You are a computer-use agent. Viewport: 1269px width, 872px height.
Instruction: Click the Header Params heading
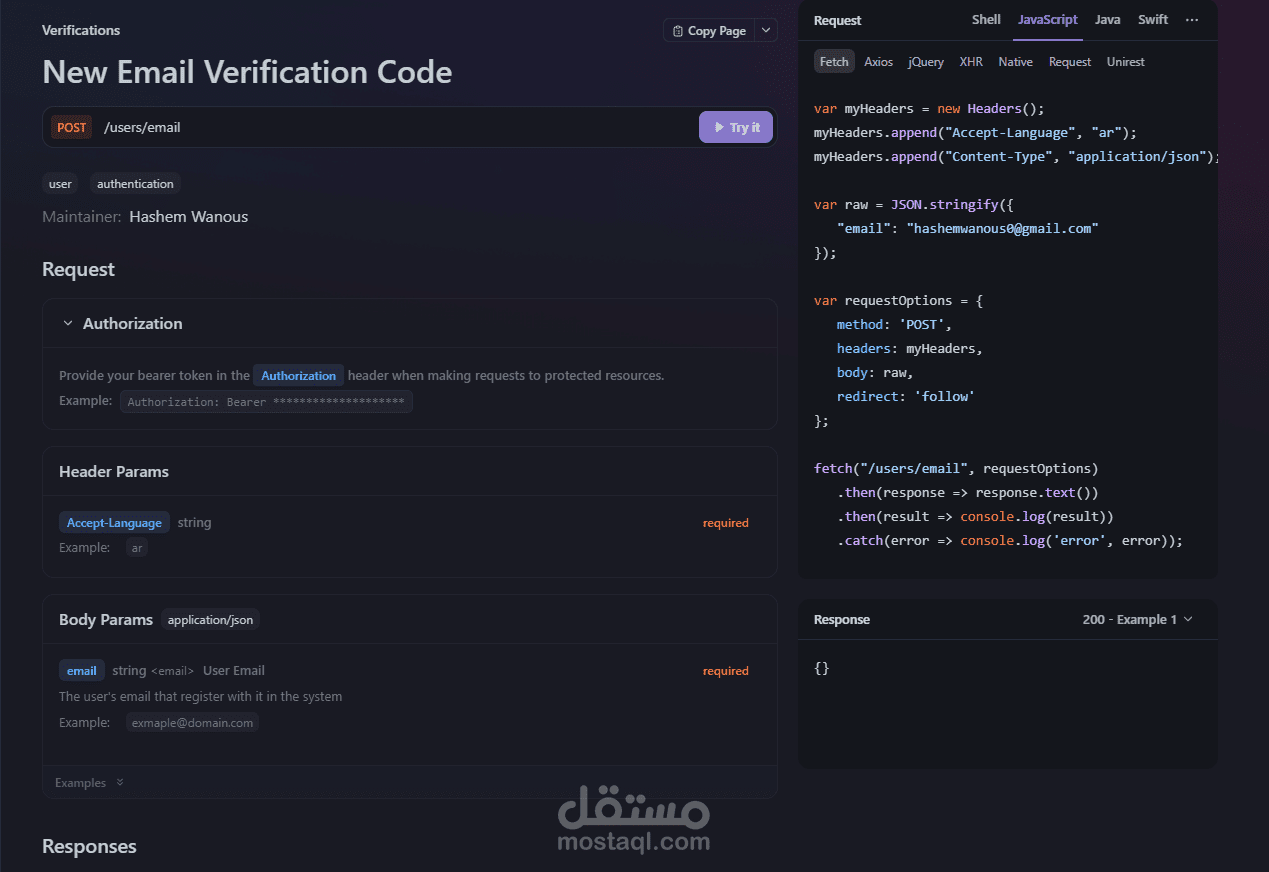[114, 471]
